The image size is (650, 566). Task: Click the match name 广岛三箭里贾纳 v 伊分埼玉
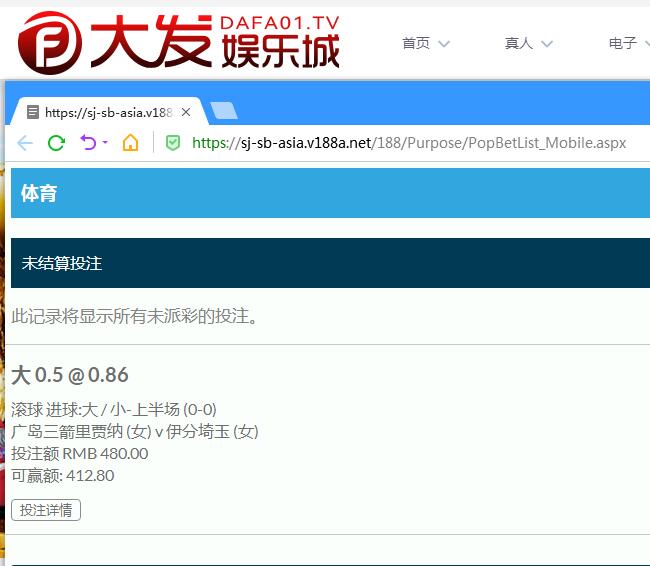[135, 431]
